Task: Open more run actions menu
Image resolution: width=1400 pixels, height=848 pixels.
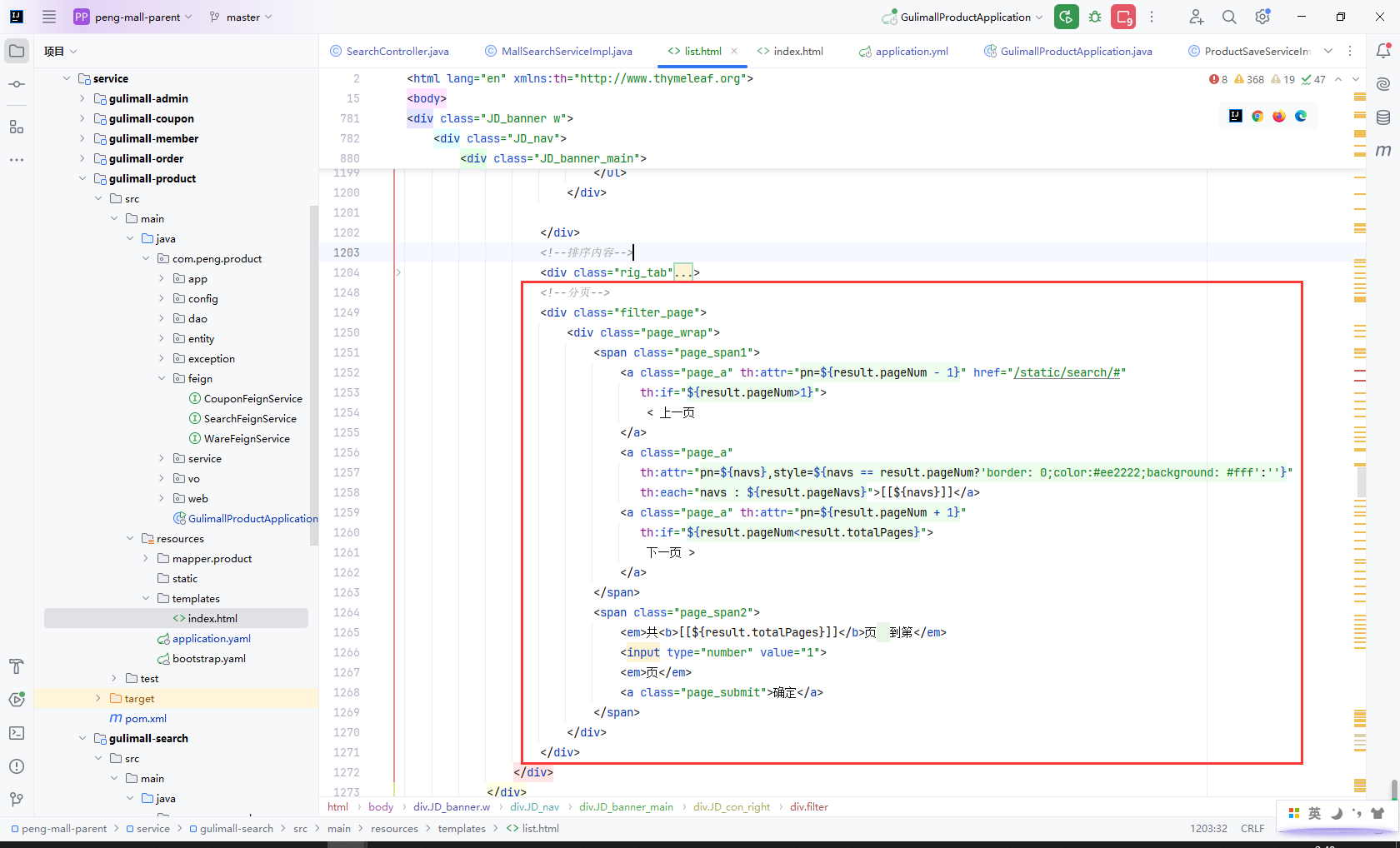Action: click(x=1152, y=17)
